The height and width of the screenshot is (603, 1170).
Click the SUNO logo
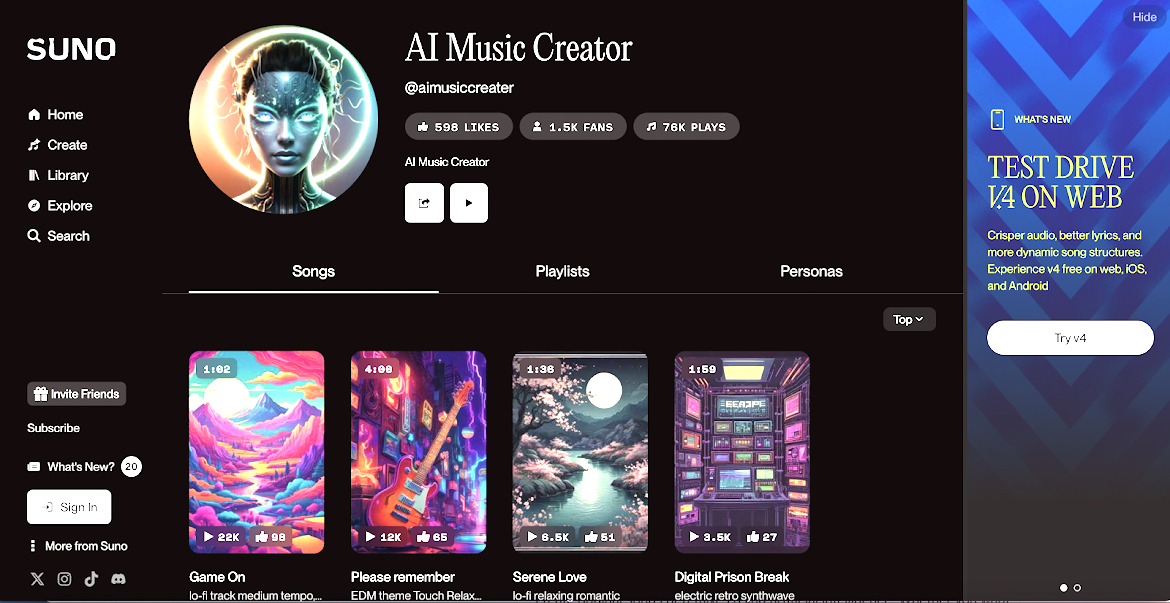click(x=71, y=50)
